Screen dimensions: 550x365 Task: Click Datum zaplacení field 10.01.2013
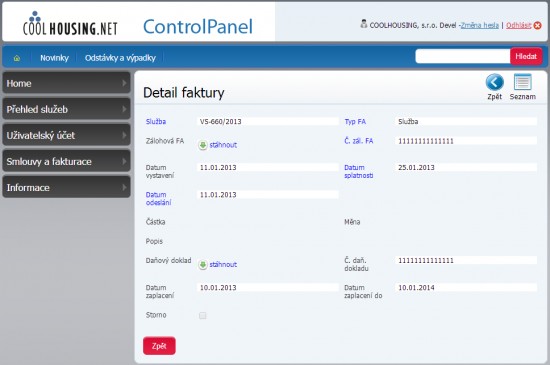(268, 288)
